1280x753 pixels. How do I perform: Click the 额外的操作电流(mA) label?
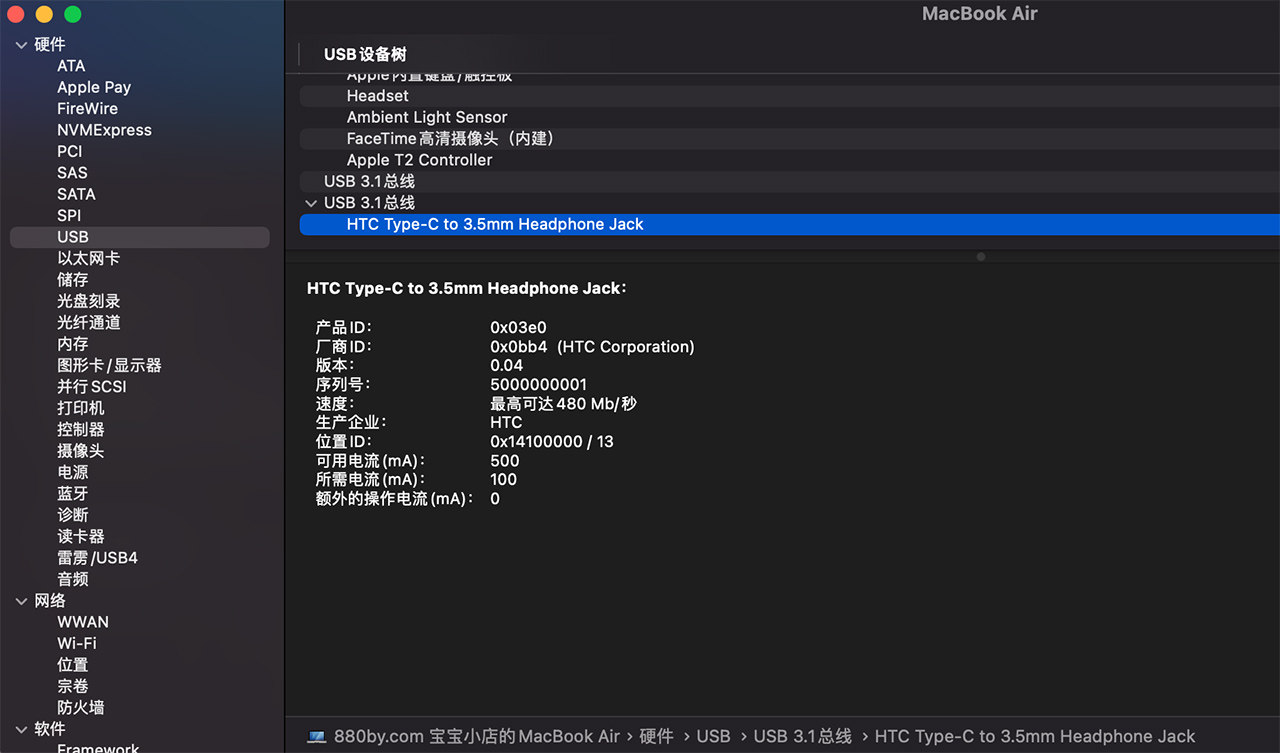pos(395,499)
